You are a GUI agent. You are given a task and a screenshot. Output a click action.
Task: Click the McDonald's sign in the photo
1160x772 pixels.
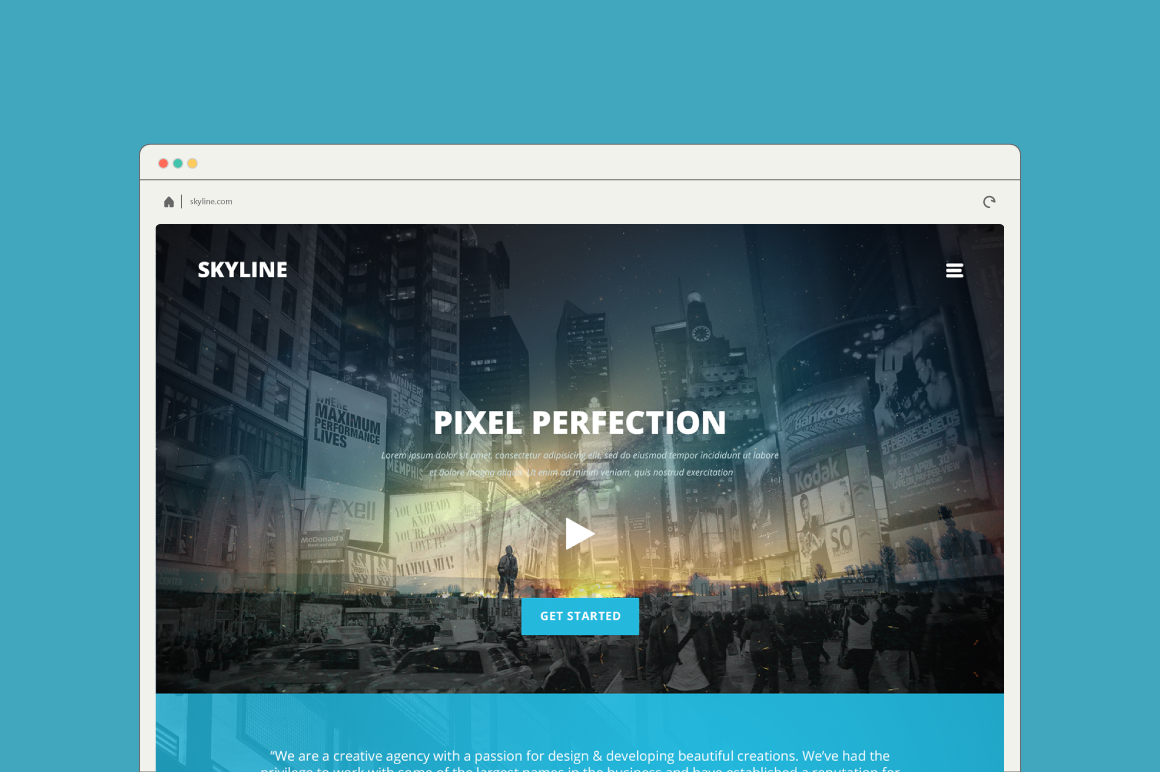click(x=322, y=540)
